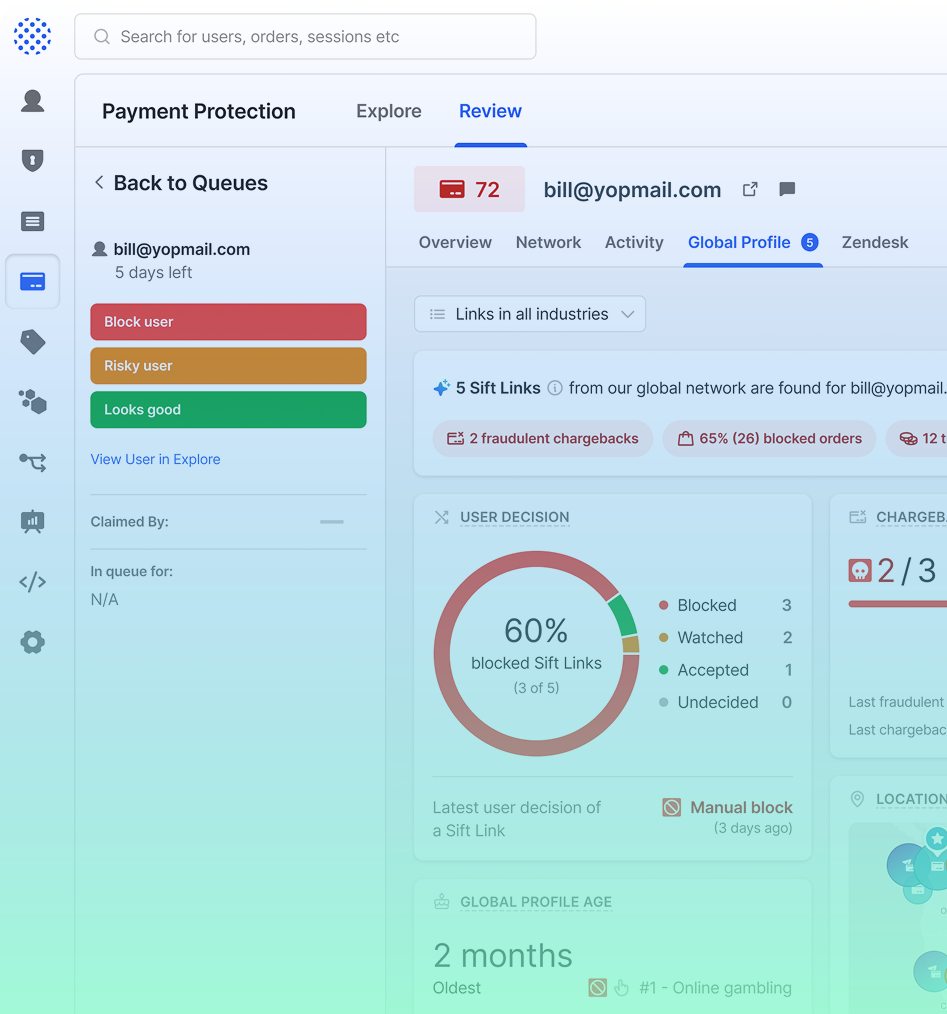The width and height of the screenshot is (947, 1014).
Task: Open the shield keyhole sidebar icon
Action: click(x=32, y=160)
